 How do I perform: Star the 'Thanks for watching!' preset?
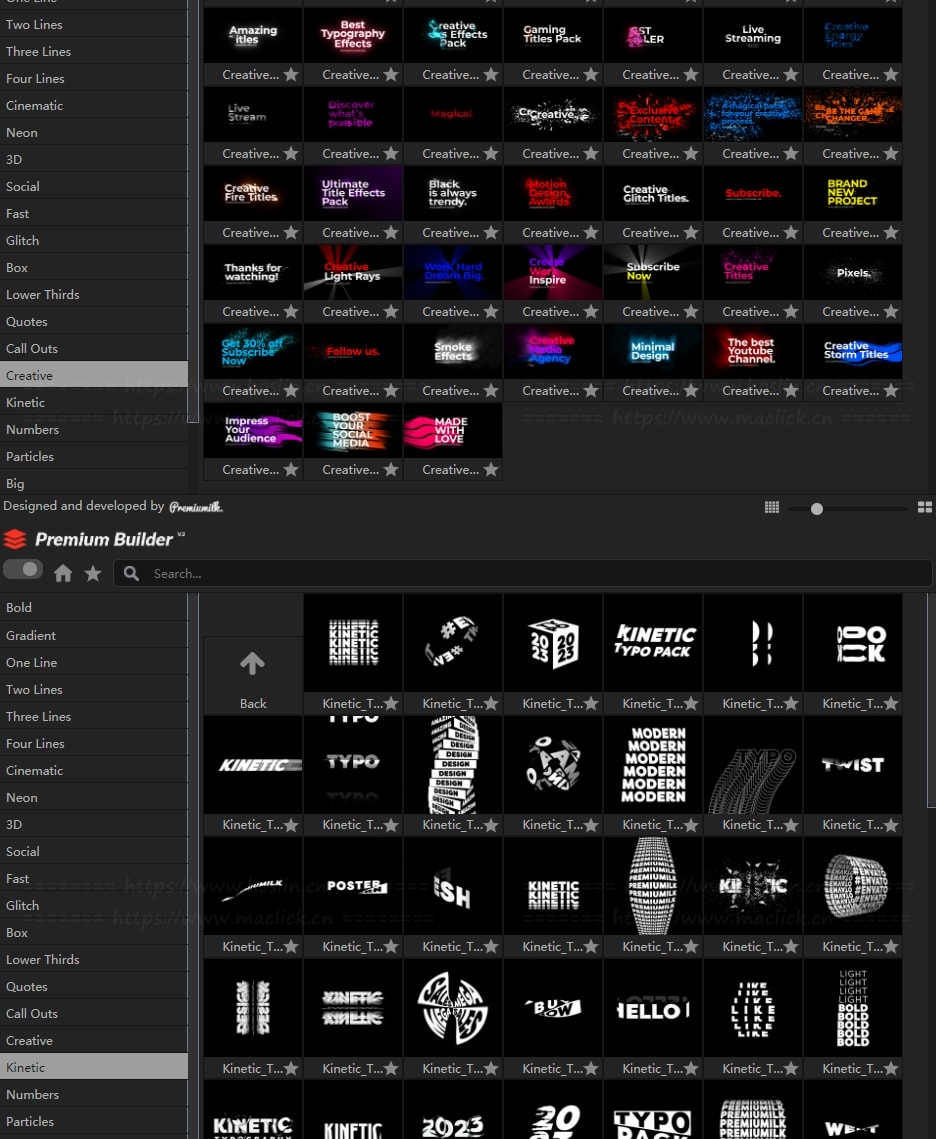[291, 312]
